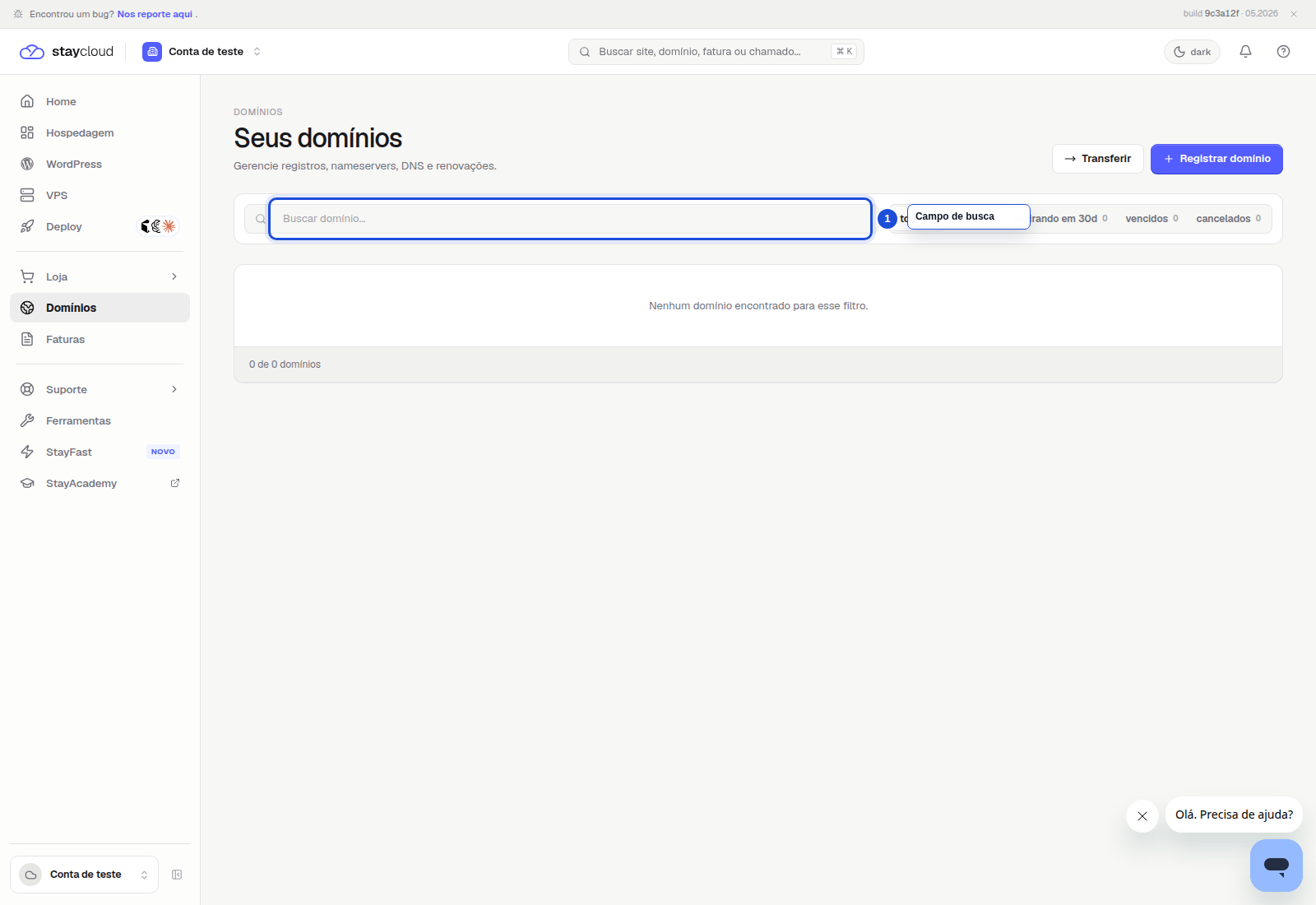Select the vencidos filter tab
Screen dimensions: 1316x905
coord(1151,219)
